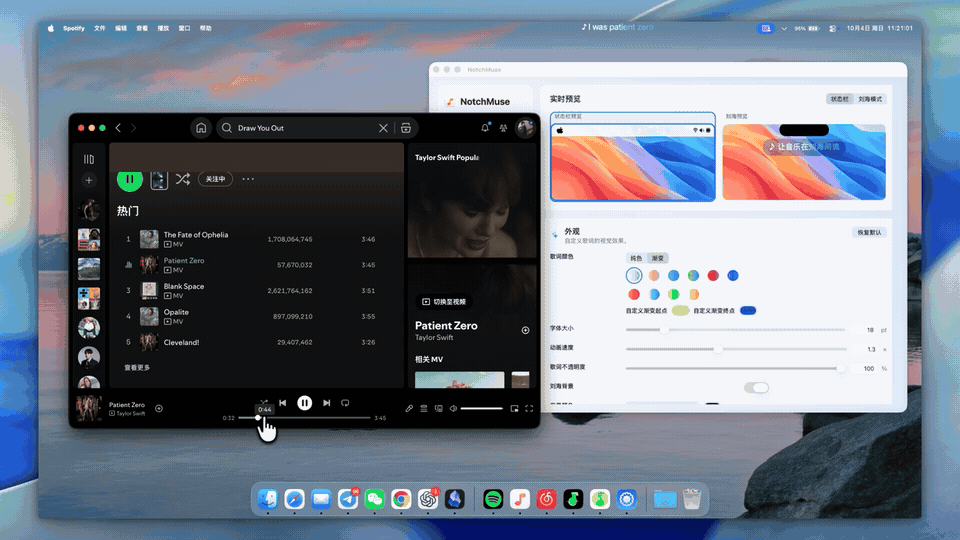960x540 pixels.
Task: Open Google Chrome from the Dock
Action: (x=401, y=499)
